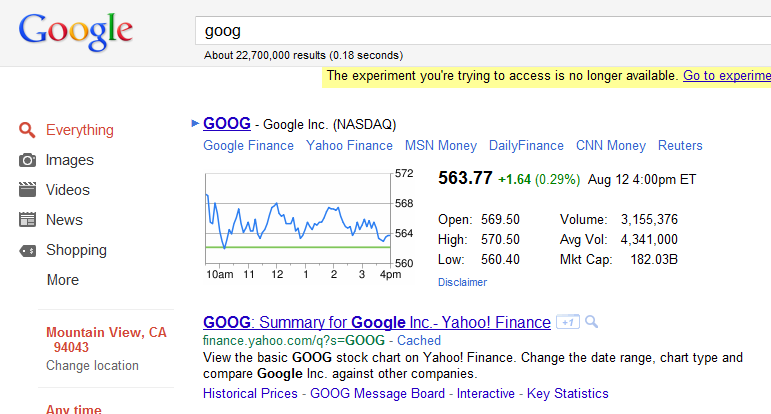Click the Any time filter heading

pyautogui.click(x=73, y=408)
